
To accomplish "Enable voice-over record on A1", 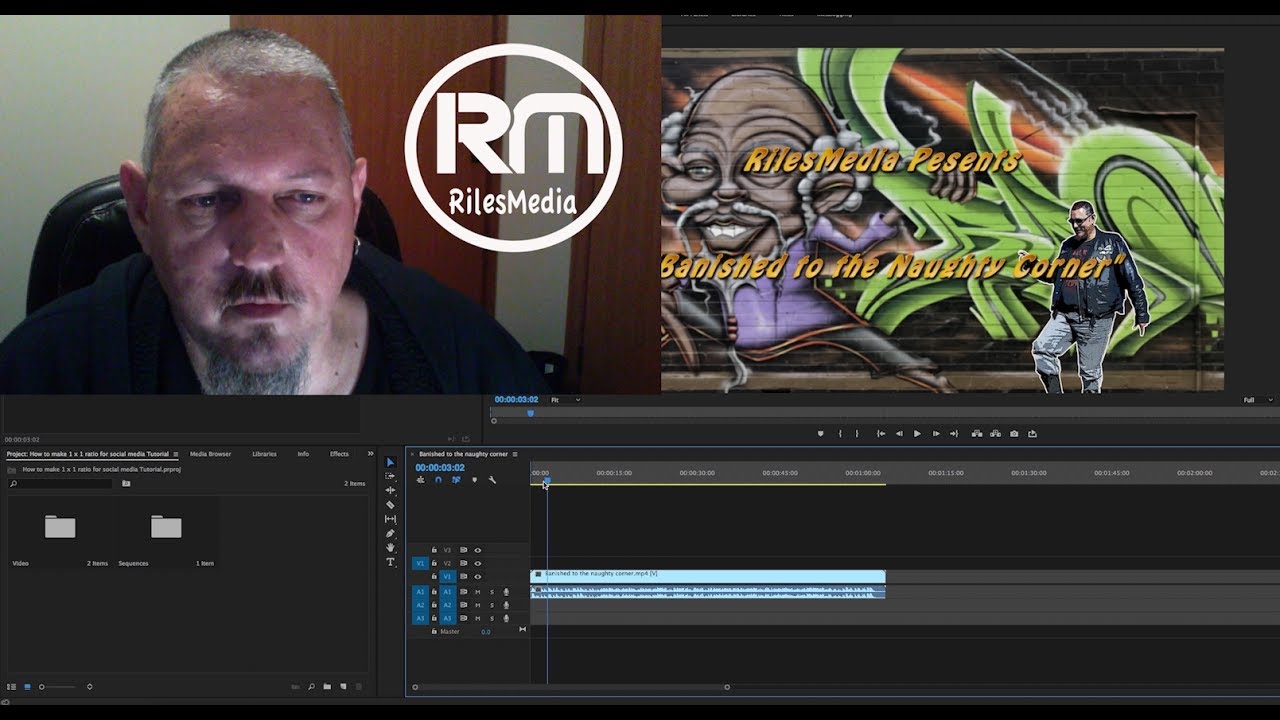I will 506,592.
